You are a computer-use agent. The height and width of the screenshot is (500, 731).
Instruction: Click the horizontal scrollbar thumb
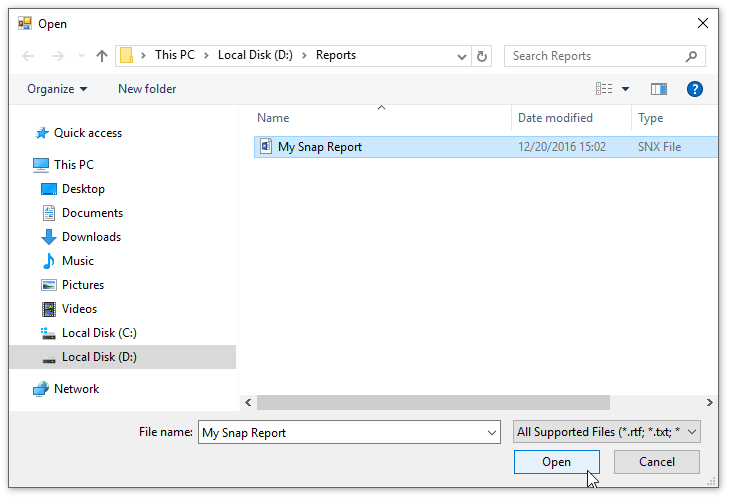[433, 403]
